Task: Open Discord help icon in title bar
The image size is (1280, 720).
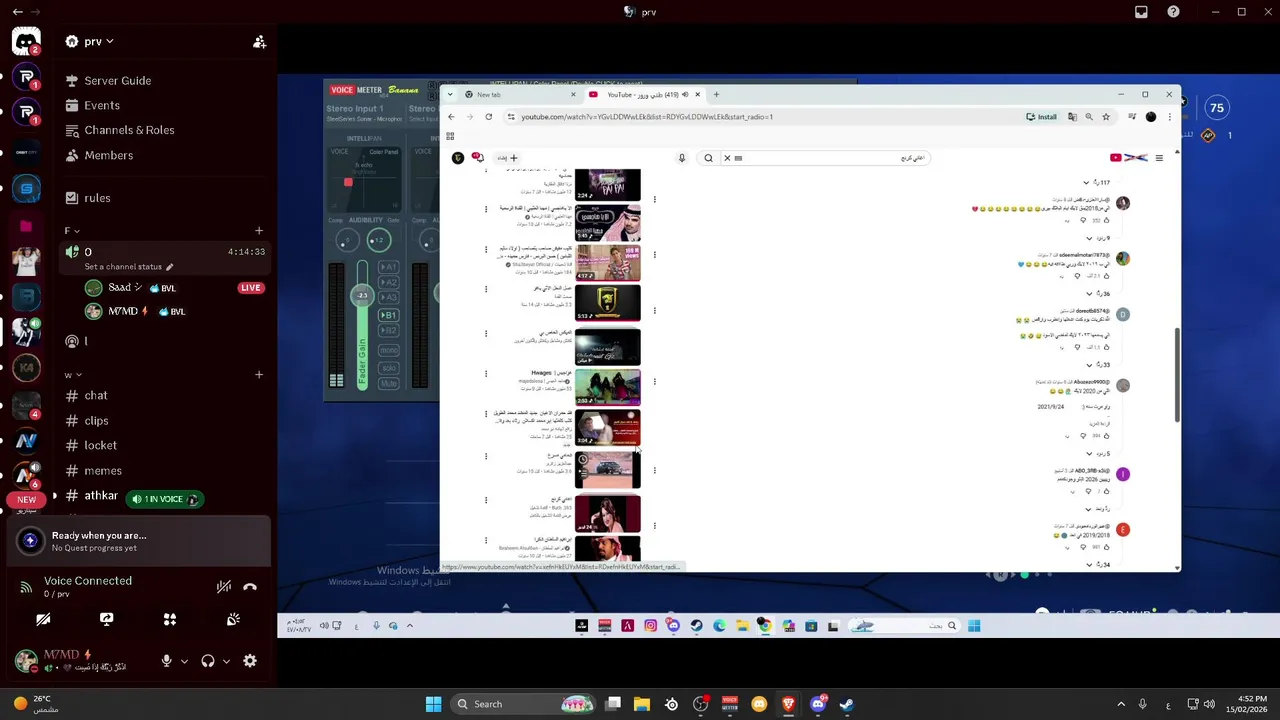Action: pyautogui.click(x=1173, y=12)
